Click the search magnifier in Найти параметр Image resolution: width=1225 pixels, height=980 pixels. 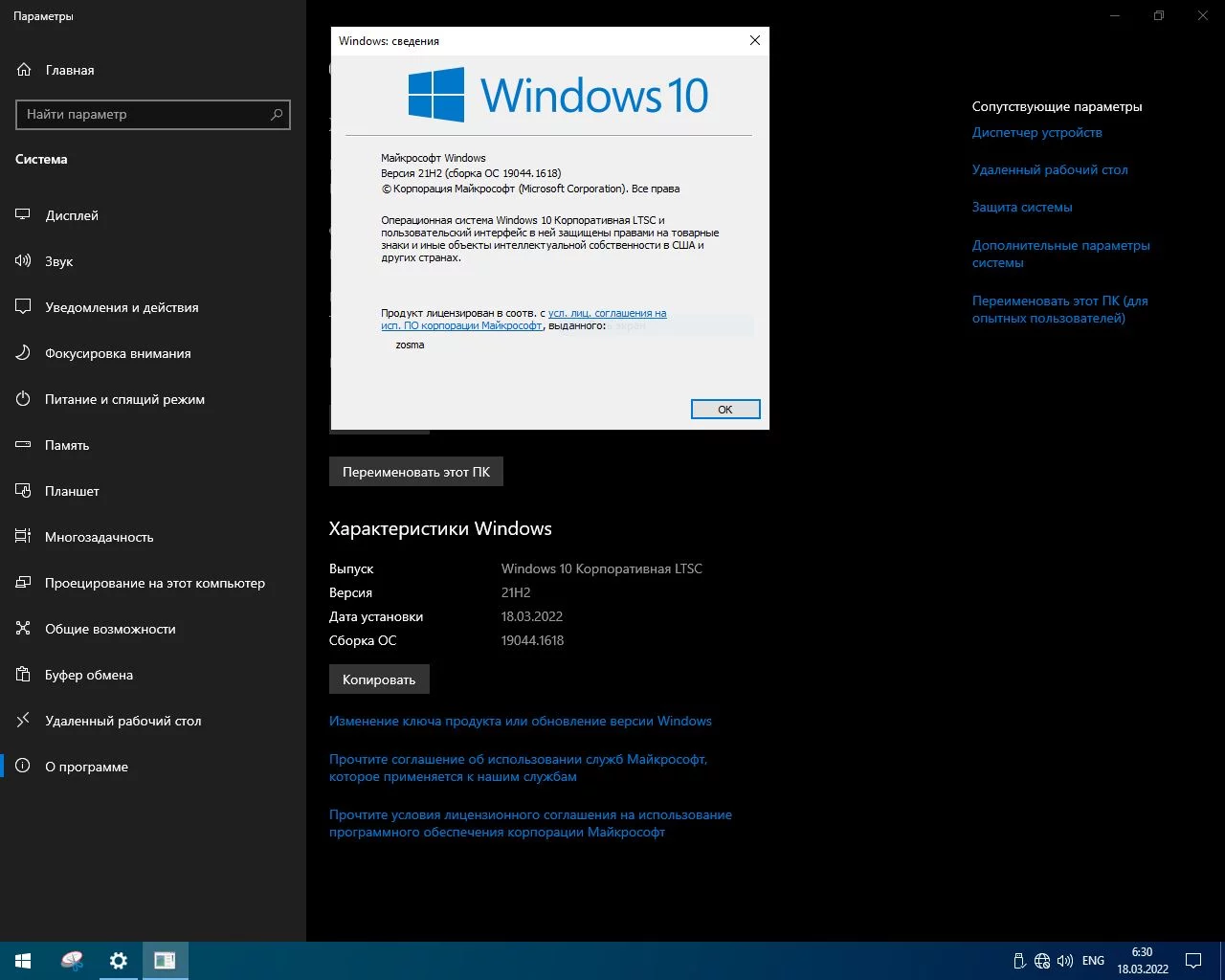277,115
